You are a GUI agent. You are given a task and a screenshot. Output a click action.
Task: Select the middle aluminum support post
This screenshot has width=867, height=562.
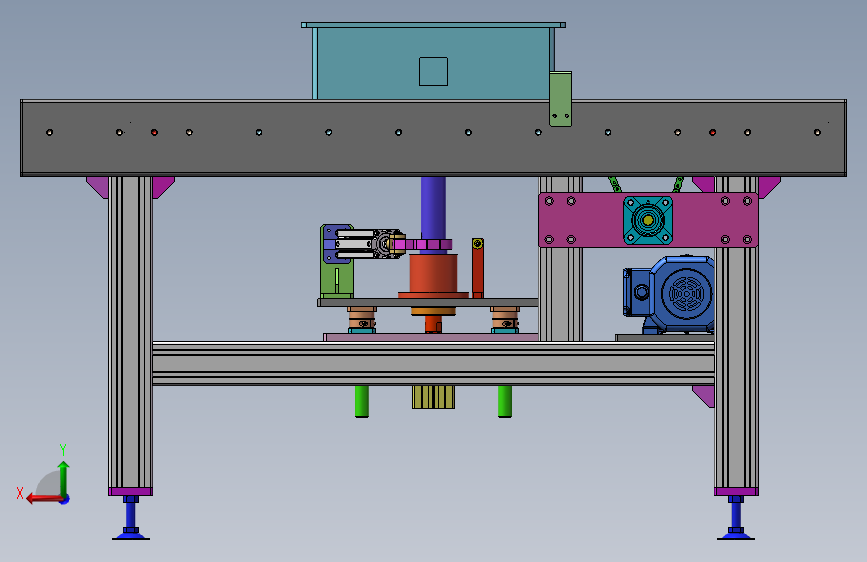(x=561, y=293)
